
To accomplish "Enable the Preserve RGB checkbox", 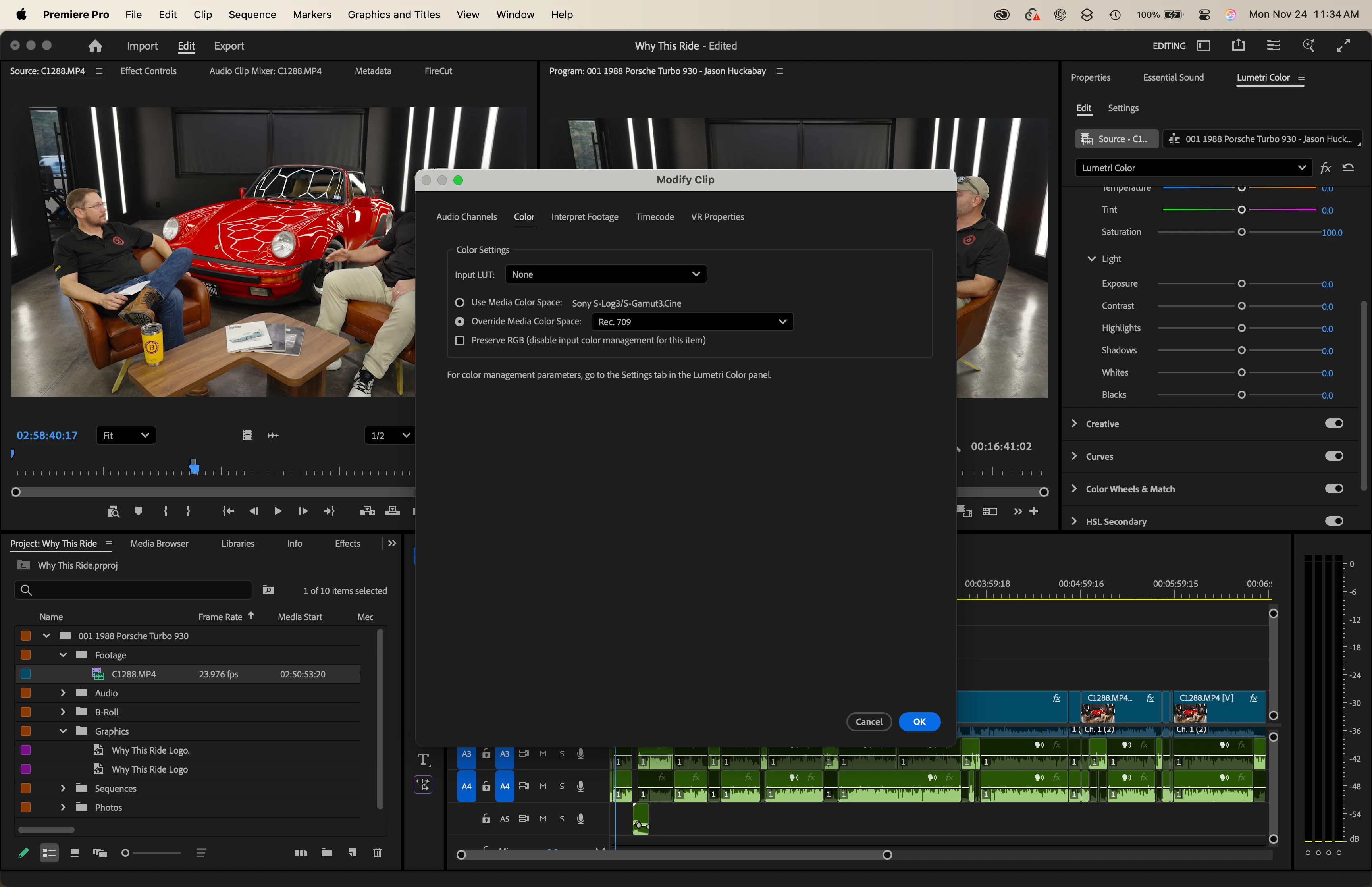I will [459, 340].
